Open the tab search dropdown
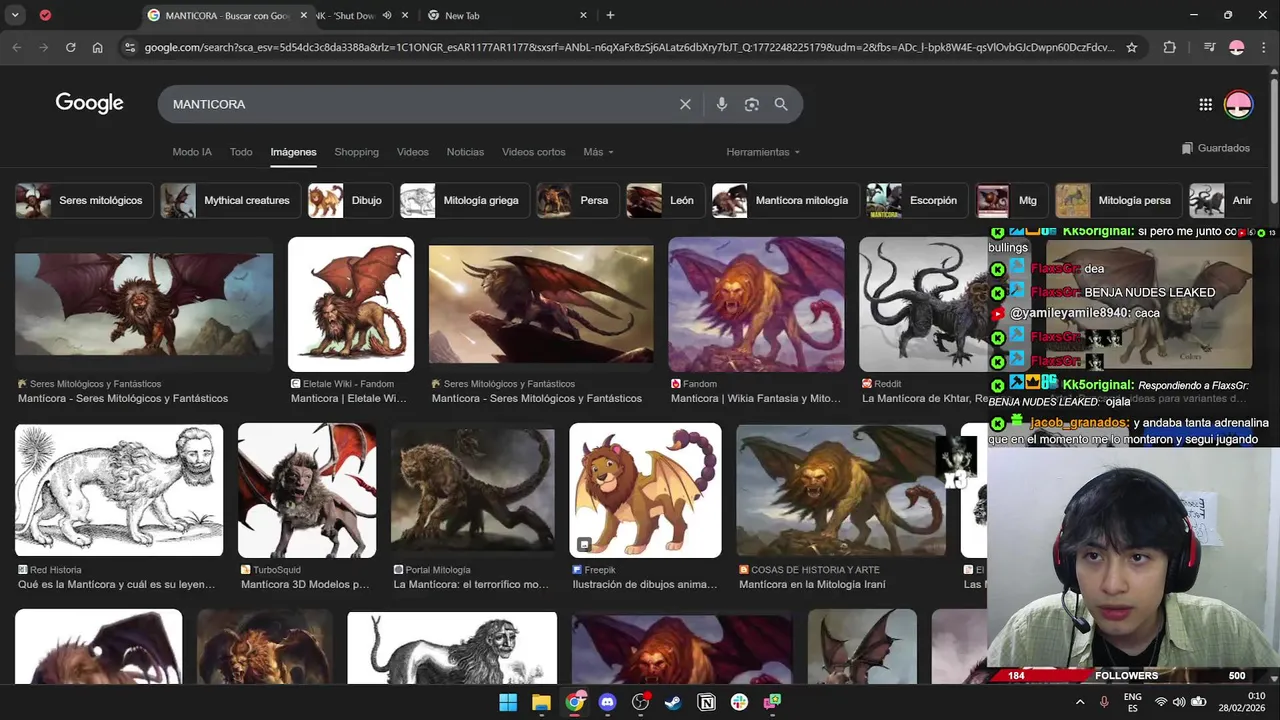 [x=15, y=15]
